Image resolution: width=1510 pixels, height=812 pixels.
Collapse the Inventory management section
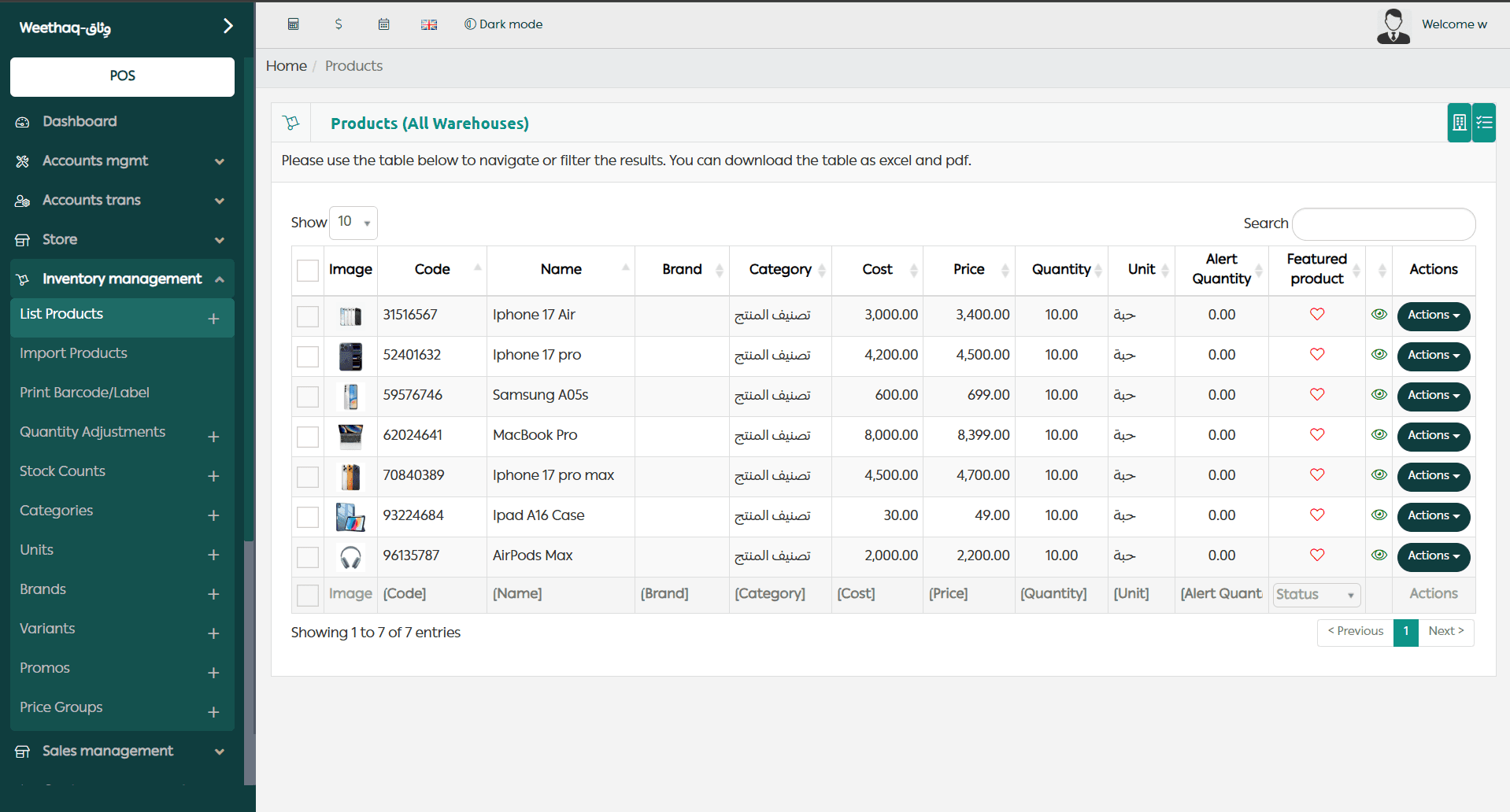pos(219,279)
